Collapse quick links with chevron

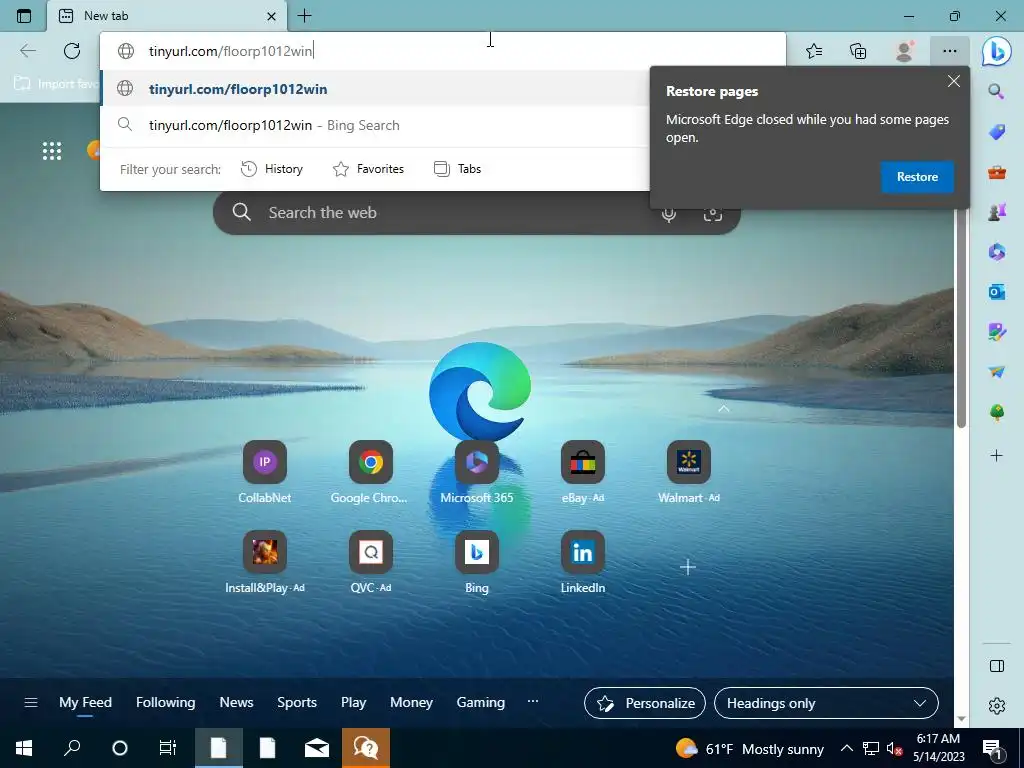[x=724, y=409]
